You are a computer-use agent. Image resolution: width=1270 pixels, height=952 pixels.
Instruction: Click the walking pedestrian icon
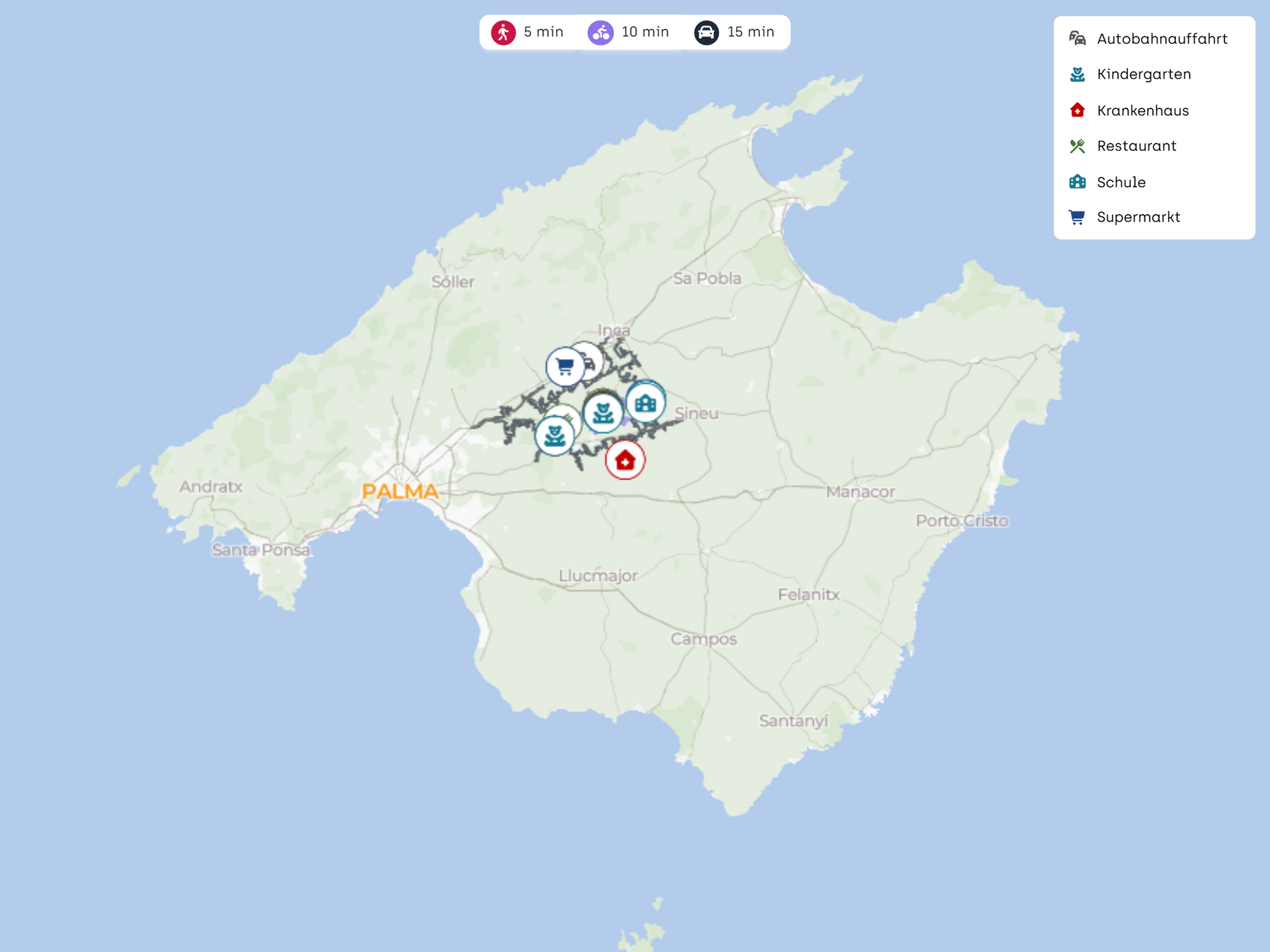(503, 32)
